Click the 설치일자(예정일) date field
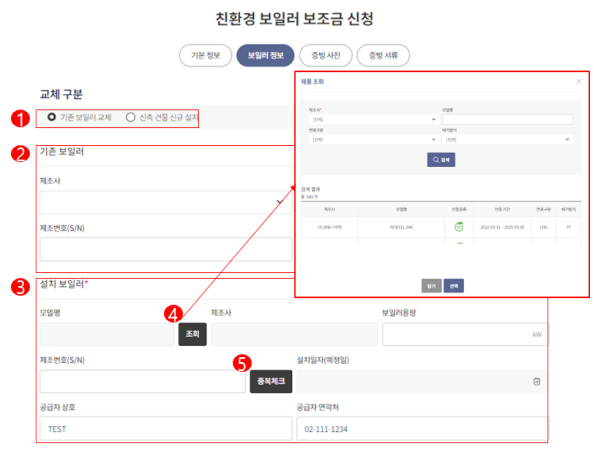Viewport: 594px width, 455px height. coord(422,382)
